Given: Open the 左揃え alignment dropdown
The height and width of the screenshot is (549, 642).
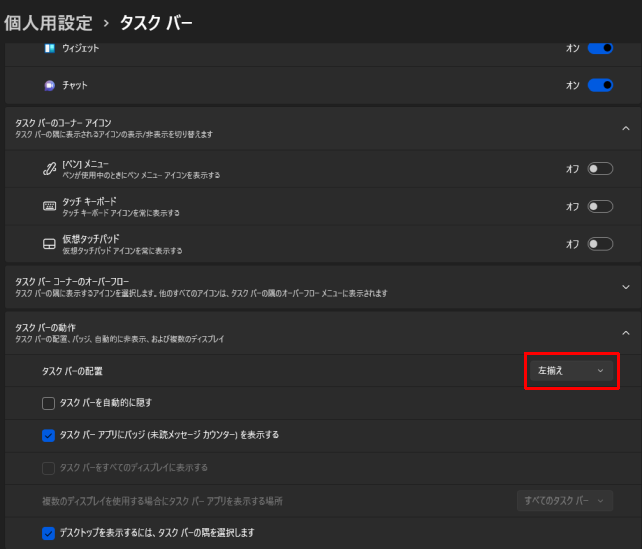Looking at the screenshot, I should pyautogui.click(x=572, y=371).
